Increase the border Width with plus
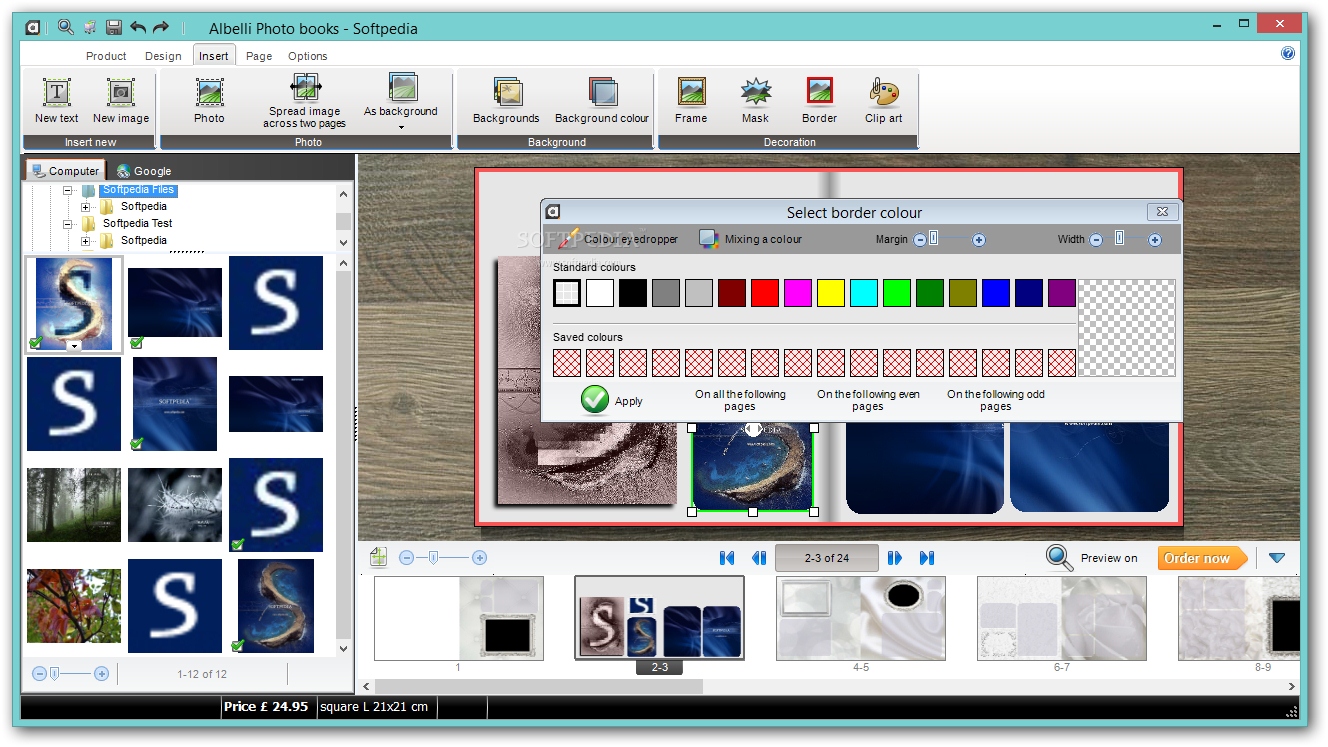Image resolution: width=1328 pixels, height=747 pixels. (x=1155, y=240)
